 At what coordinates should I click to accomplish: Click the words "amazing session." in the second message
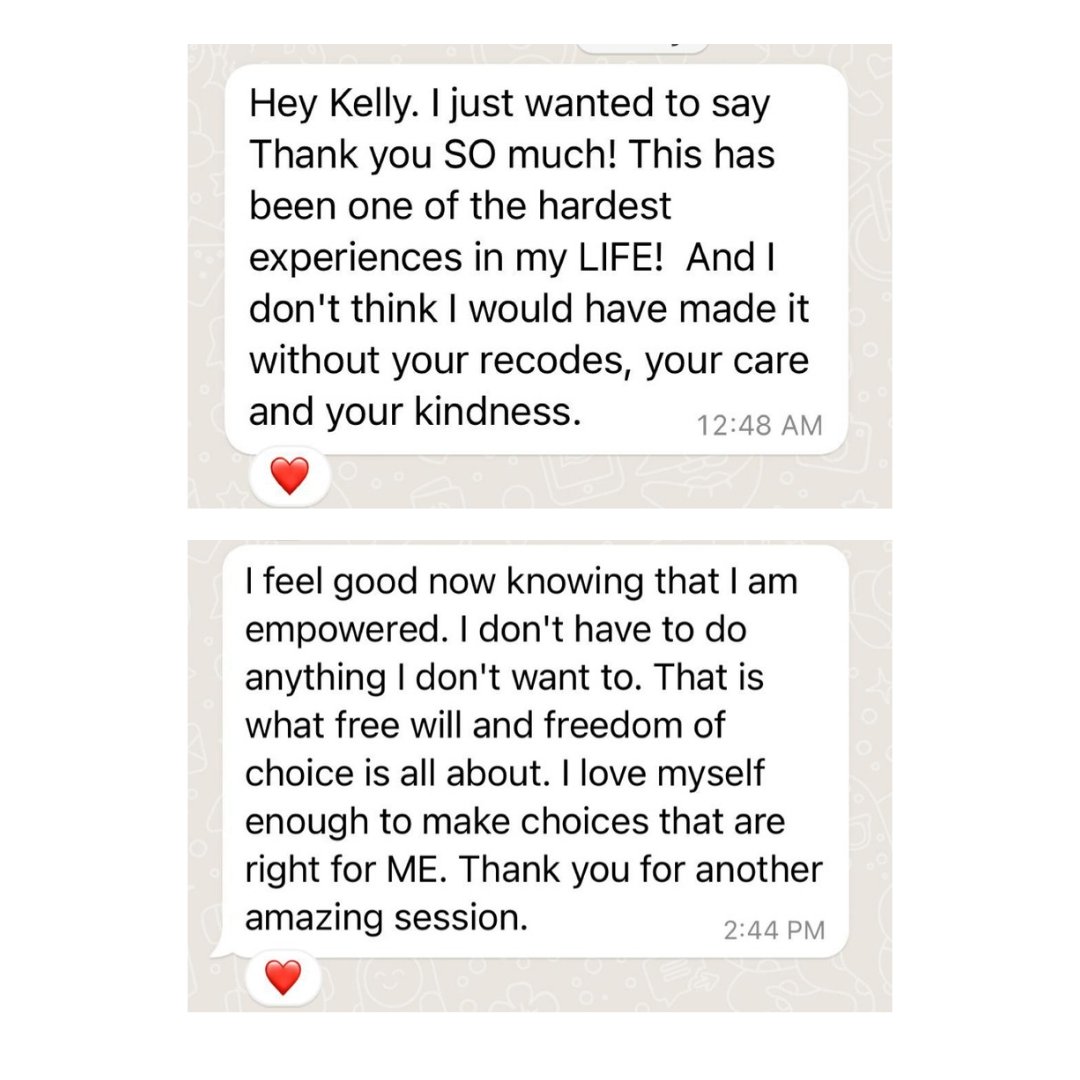tap(386, 918)
